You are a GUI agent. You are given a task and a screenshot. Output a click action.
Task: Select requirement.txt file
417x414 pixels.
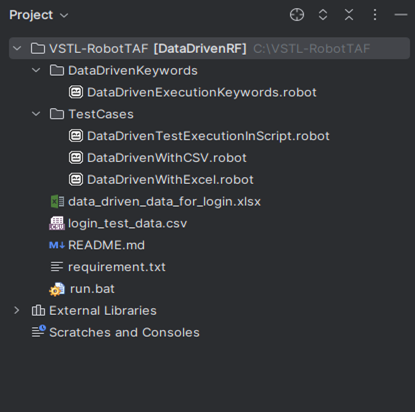[117, 267]
